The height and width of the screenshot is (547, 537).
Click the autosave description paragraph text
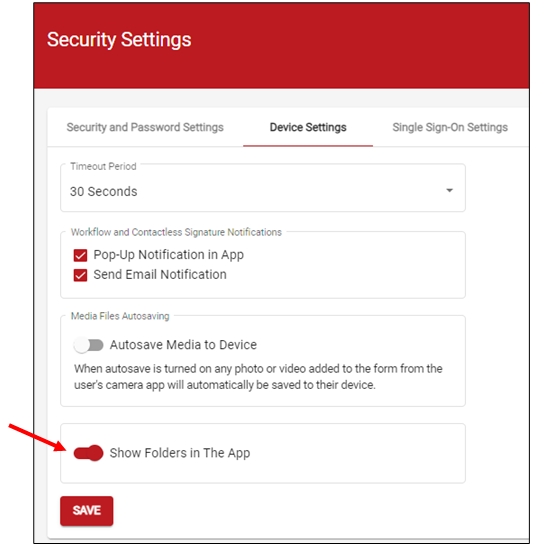258,377
